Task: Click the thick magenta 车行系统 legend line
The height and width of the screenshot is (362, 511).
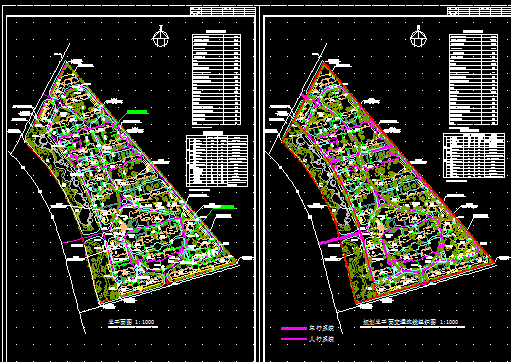Action: pos(294,328)
